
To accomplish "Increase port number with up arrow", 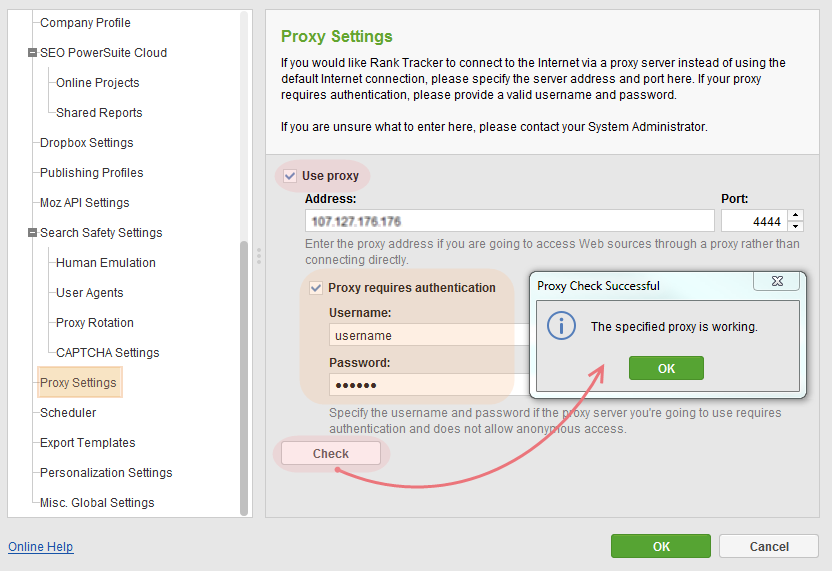I will [795, 215].
